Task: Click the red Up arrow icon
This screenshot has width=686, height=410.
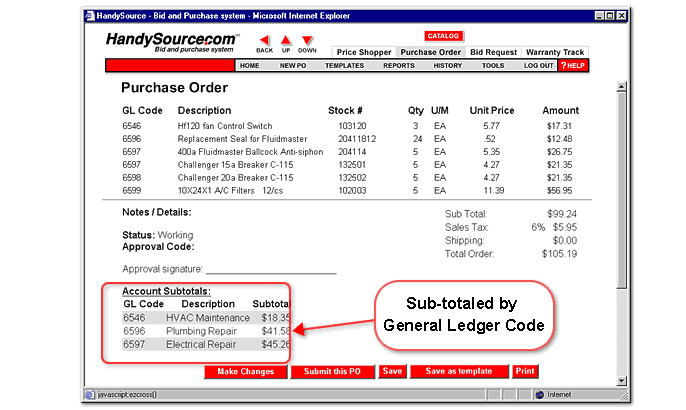Action: pos(286,38)
